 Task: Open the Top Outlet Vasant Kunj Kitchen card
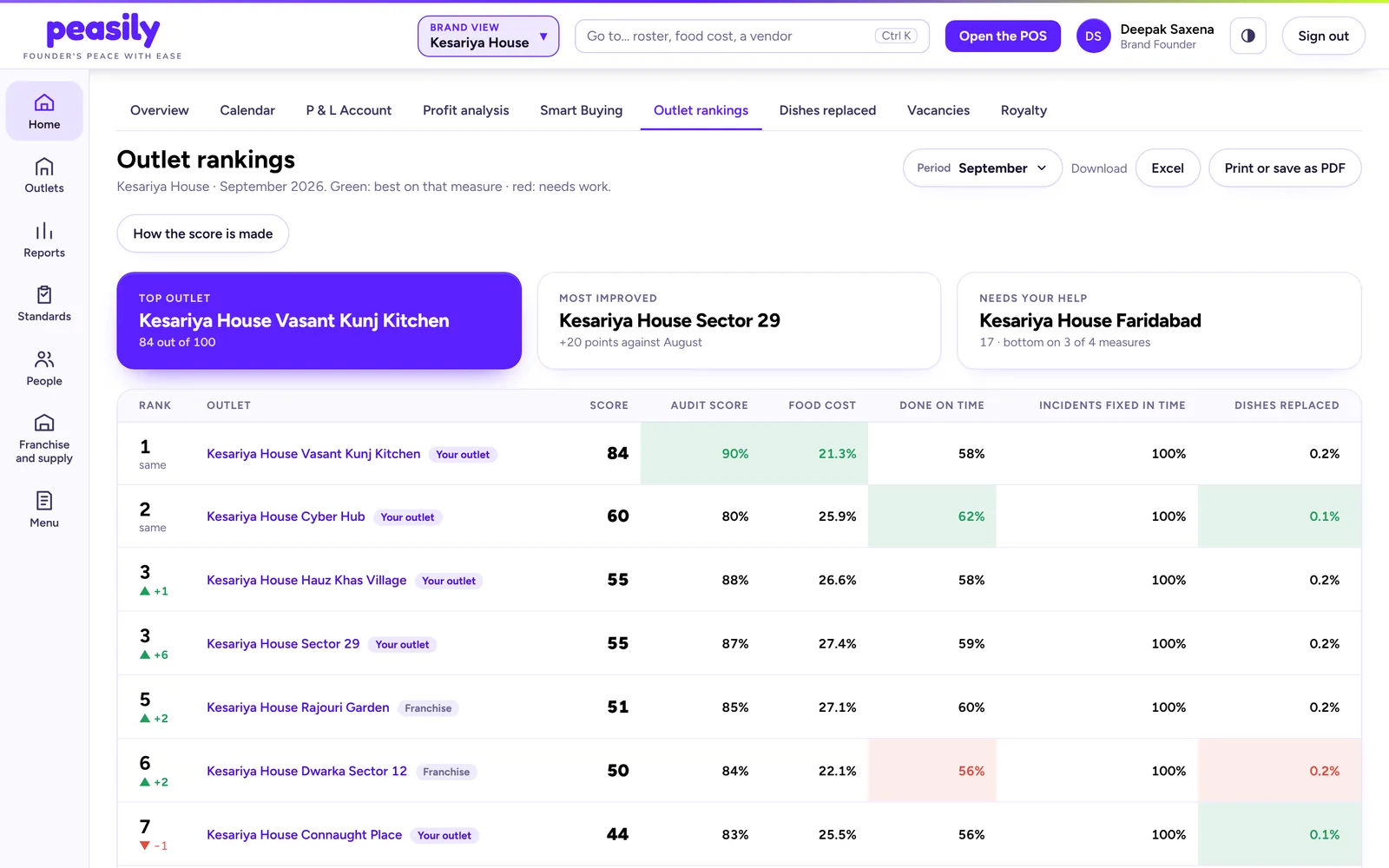tap(319, 320)
